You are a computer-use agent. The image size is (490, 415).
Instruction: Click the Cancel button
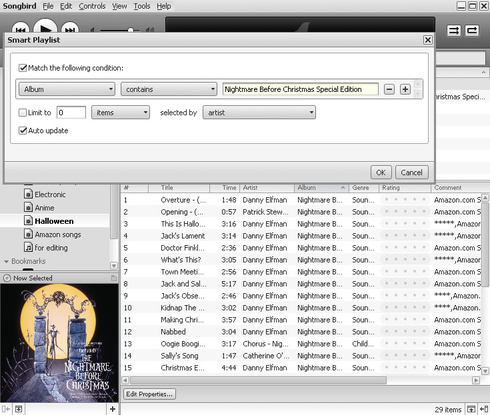pos(412,172)
